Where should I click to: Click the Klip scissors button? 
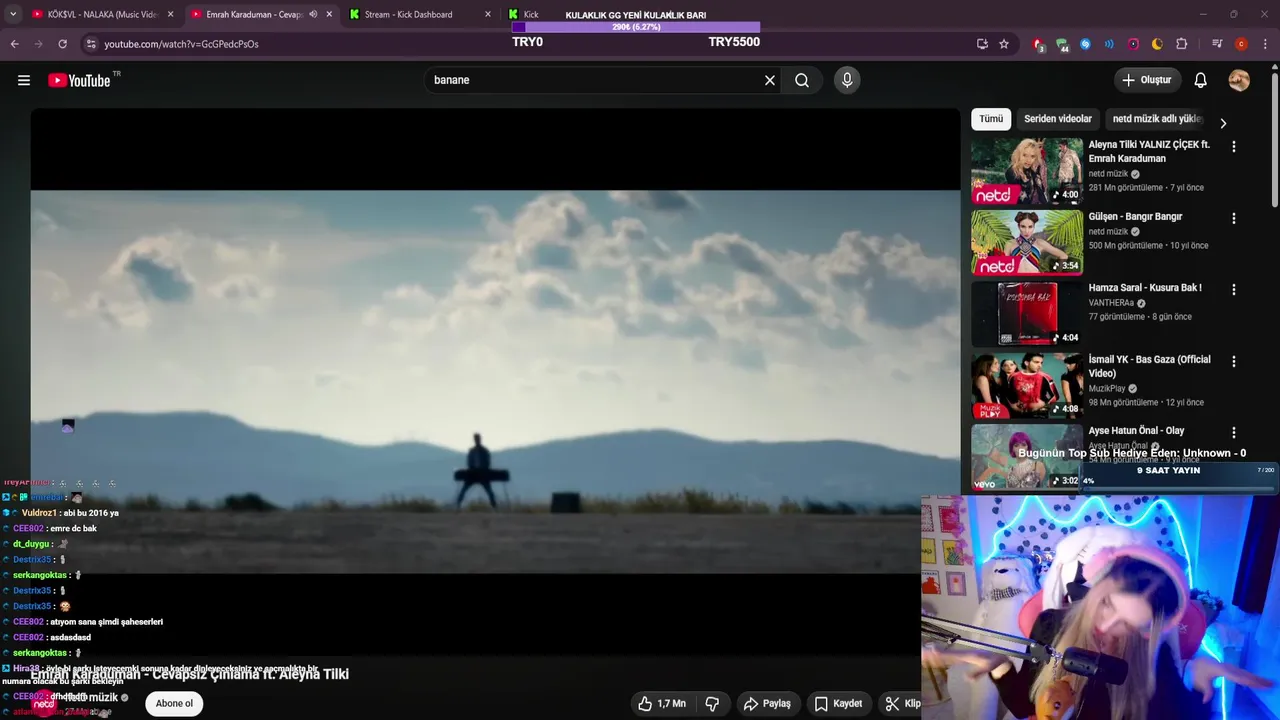click(902, 704)
